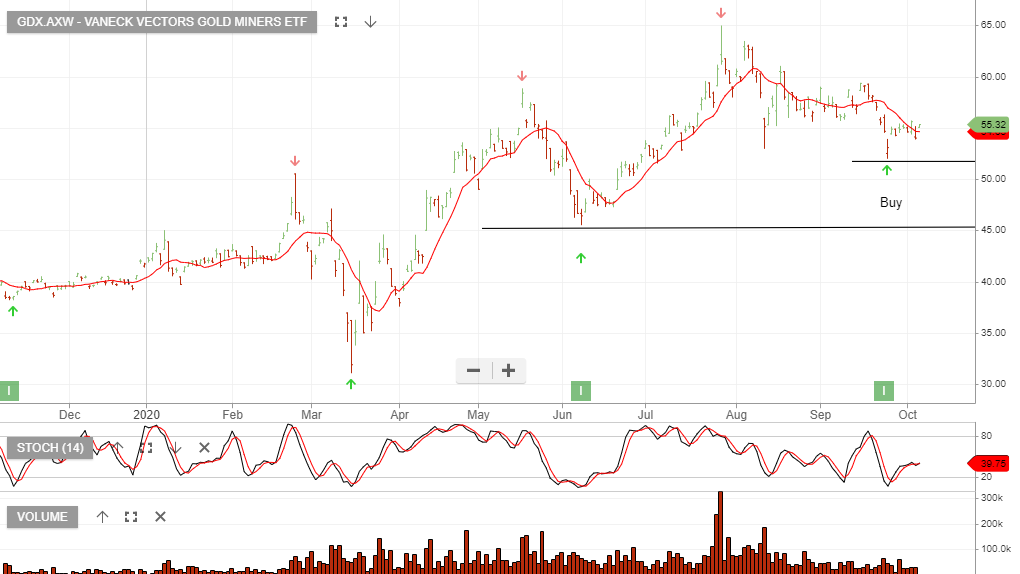The width and height of the screenshot is (1020, 574).
Task: Click the 300k volume axis label
Action: [x=992, y=498]
